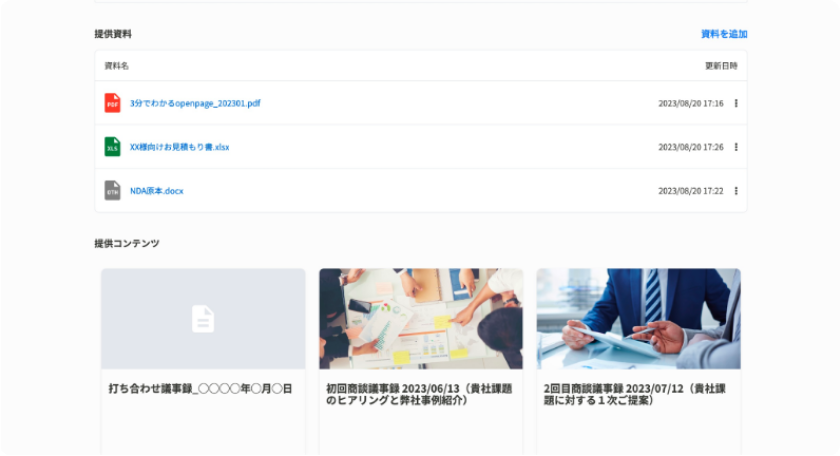Click the 更新日時 column header
The width and height of the screenshot is (840, 456).
pos(721,66)
